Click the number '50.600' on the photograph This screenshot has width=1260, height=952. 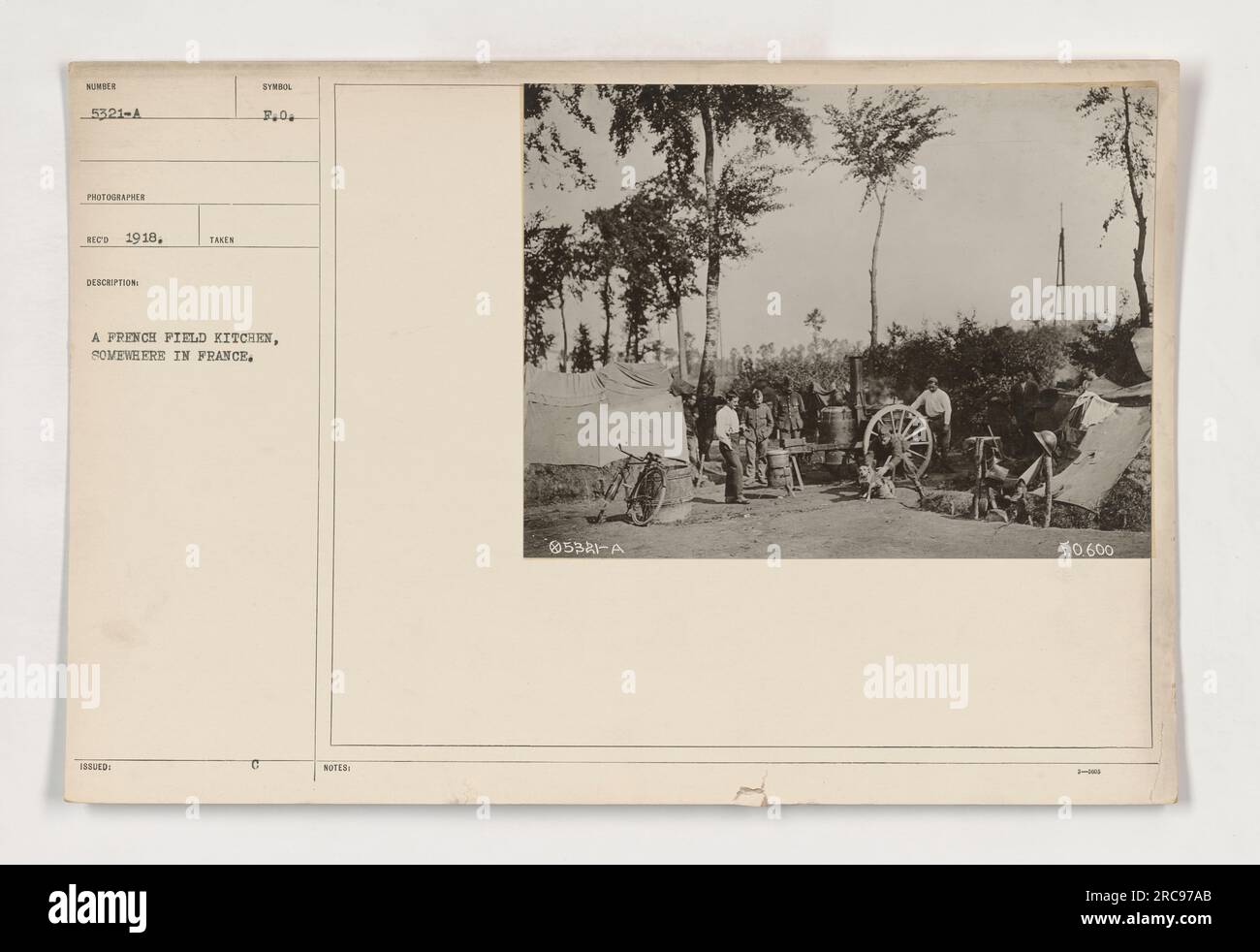pos(1087,550)
